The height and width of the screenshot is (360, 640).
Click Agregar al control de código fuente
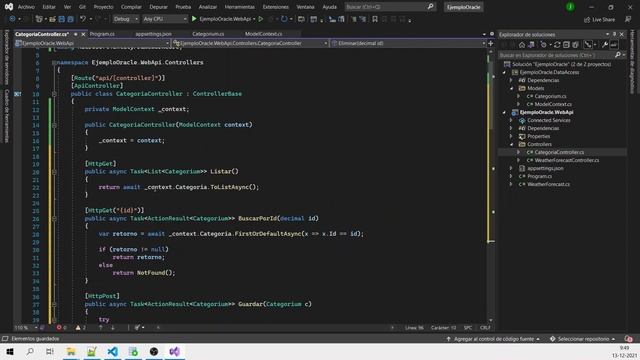point(493,339)
